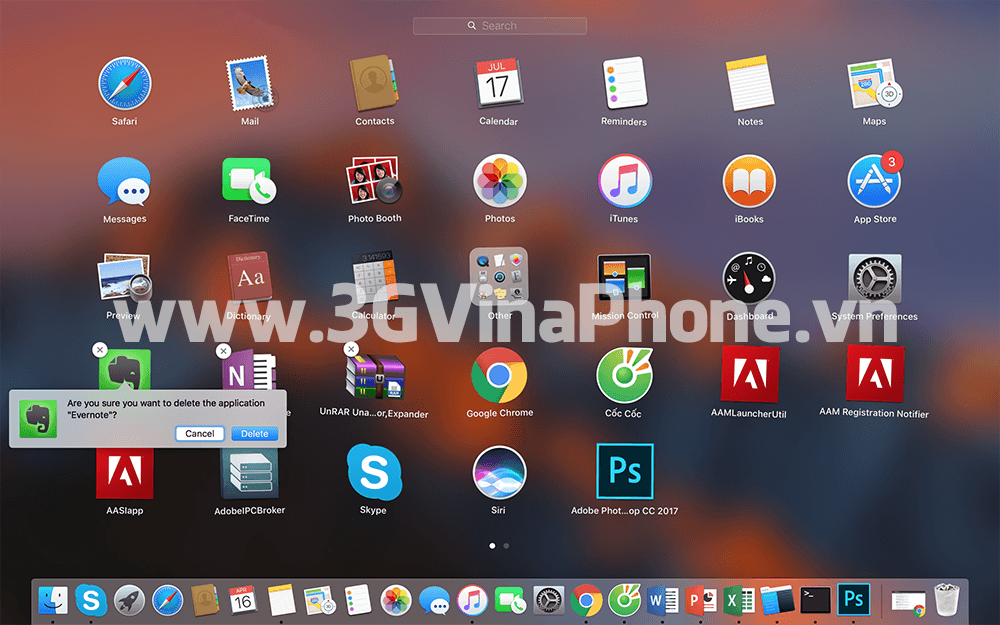Open App Store with 3 updates badge
The image size is (1000, 625).
coord(874,181)
